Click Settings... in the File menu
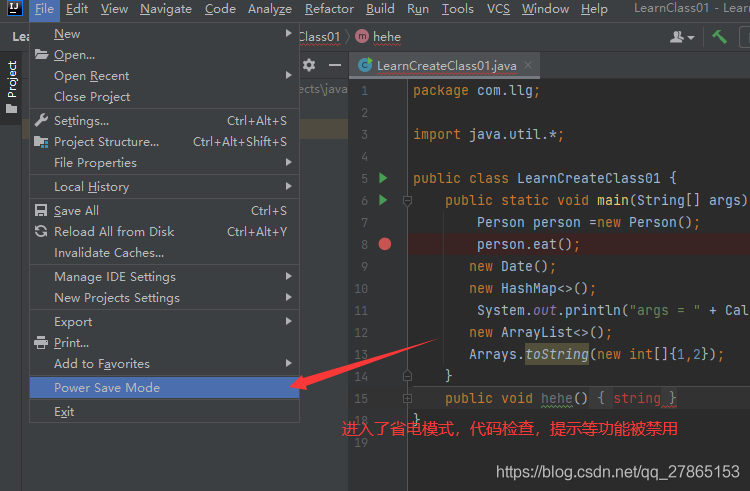 tap(81, 121)
